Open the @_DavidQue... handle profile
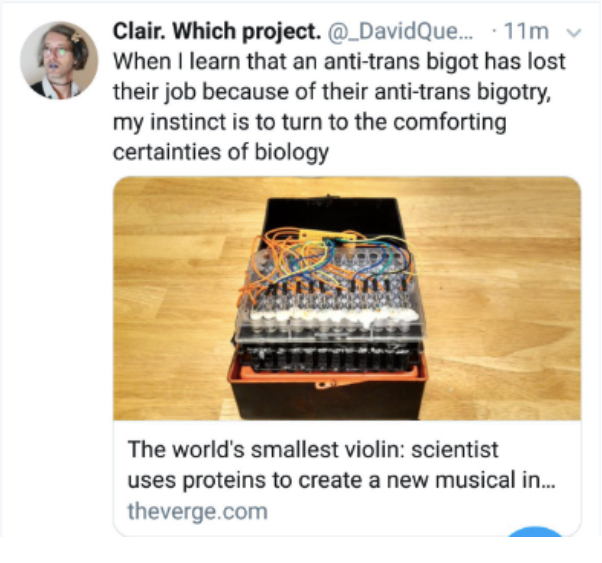The width and height of the screenshot is (602, 563). [x=400, y=31]
